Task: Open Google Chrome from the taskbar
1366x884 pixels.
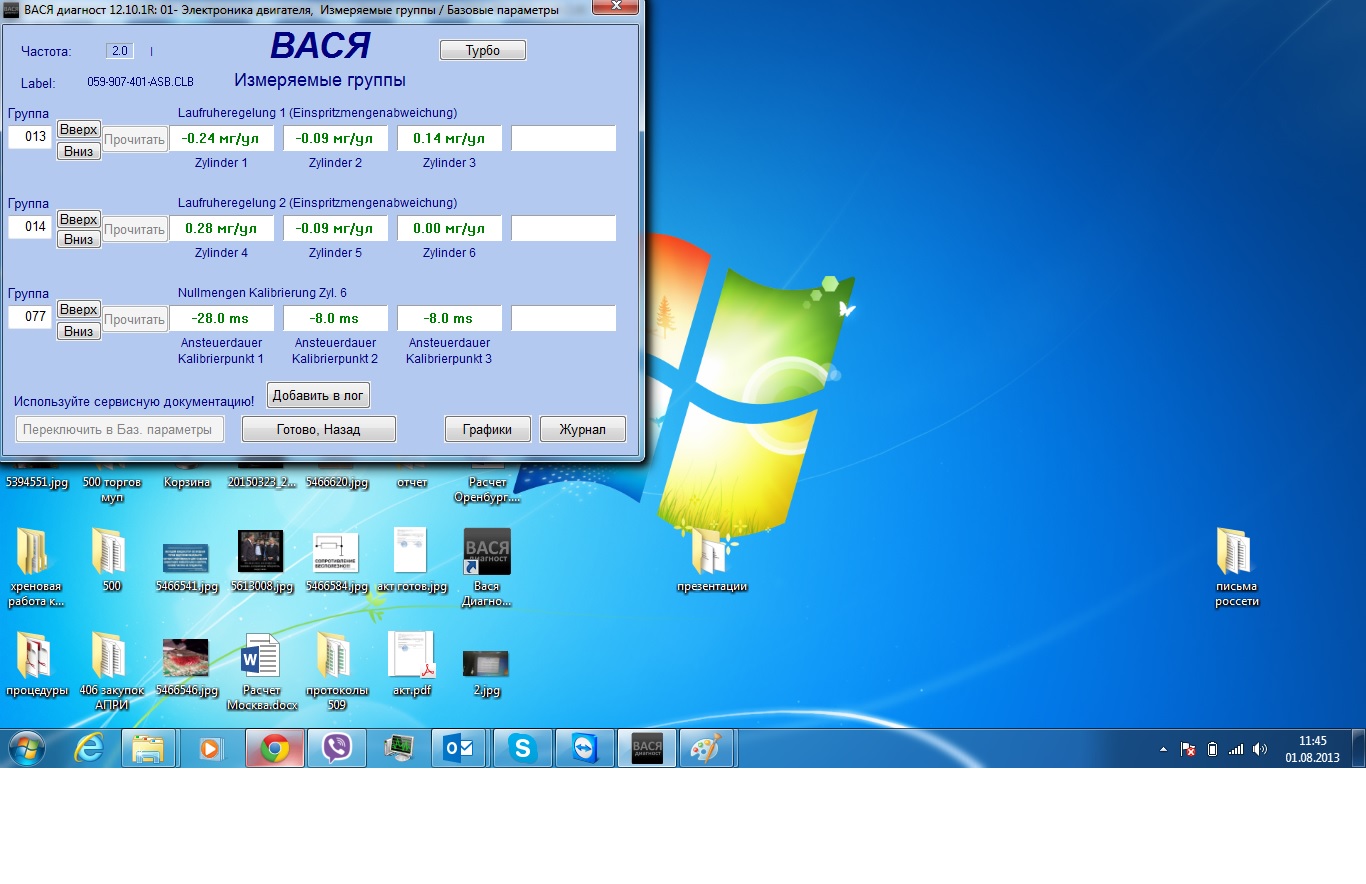Action: [275, 748]
